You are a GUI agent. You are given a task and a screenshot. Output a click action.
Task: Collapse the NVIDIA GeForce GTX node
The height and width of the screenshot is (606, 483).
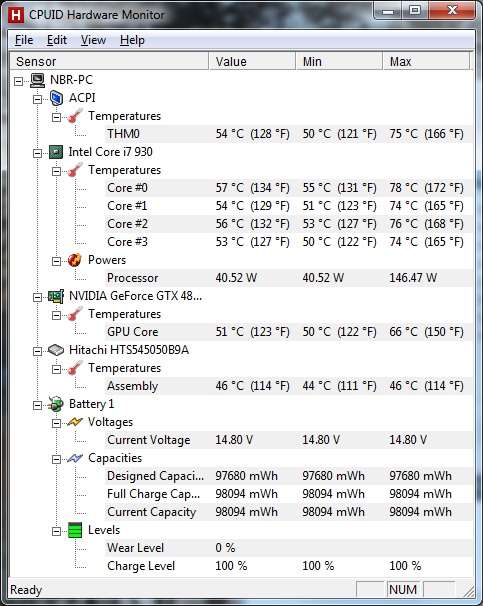pyautogui.click(x=37, y=297)
